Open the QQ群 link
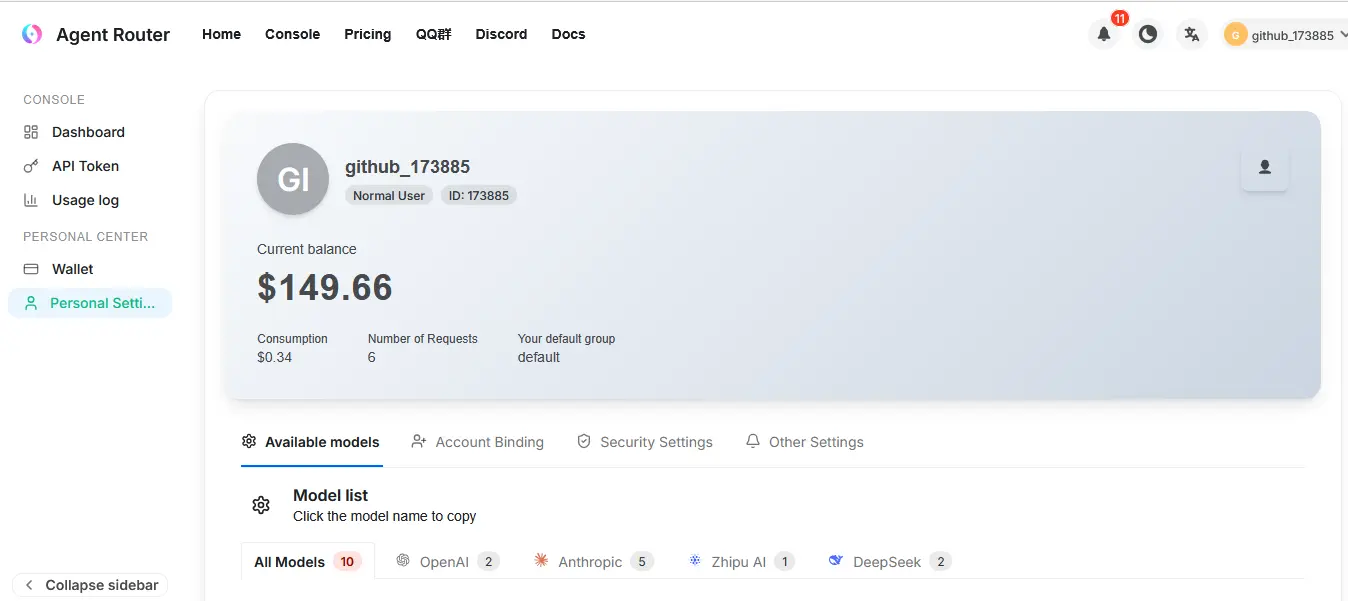The width and height of the screenshot is (1348, 601). (434, 34)
